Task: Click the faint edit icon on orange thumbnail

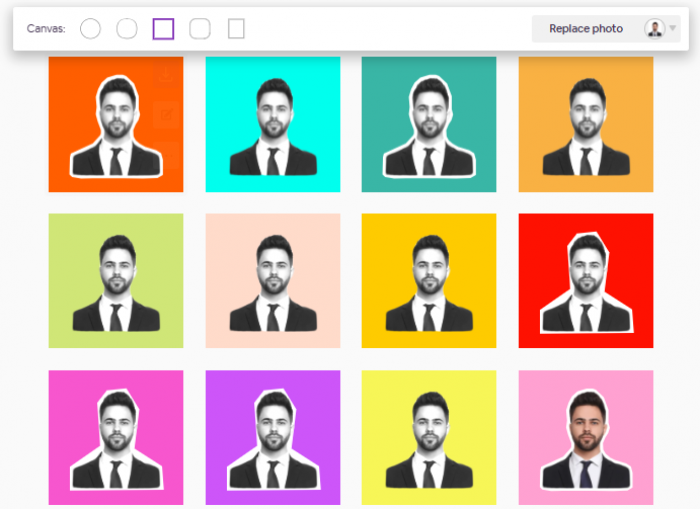Action: [167, 115]
